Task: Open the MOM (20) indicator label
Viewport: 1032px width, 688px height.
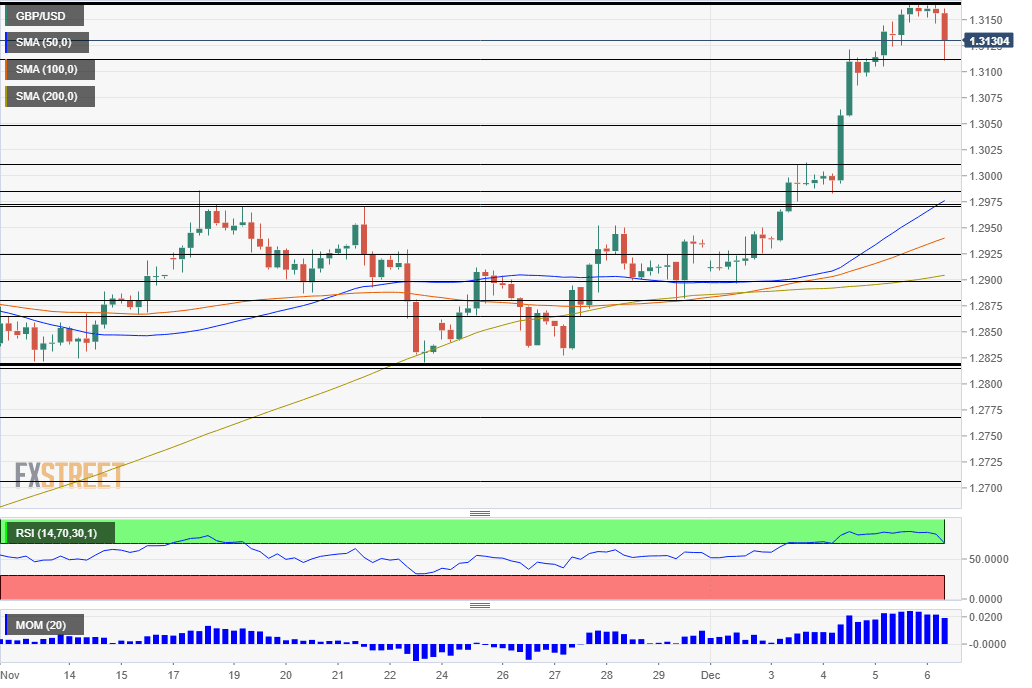Action: [43, 624]
